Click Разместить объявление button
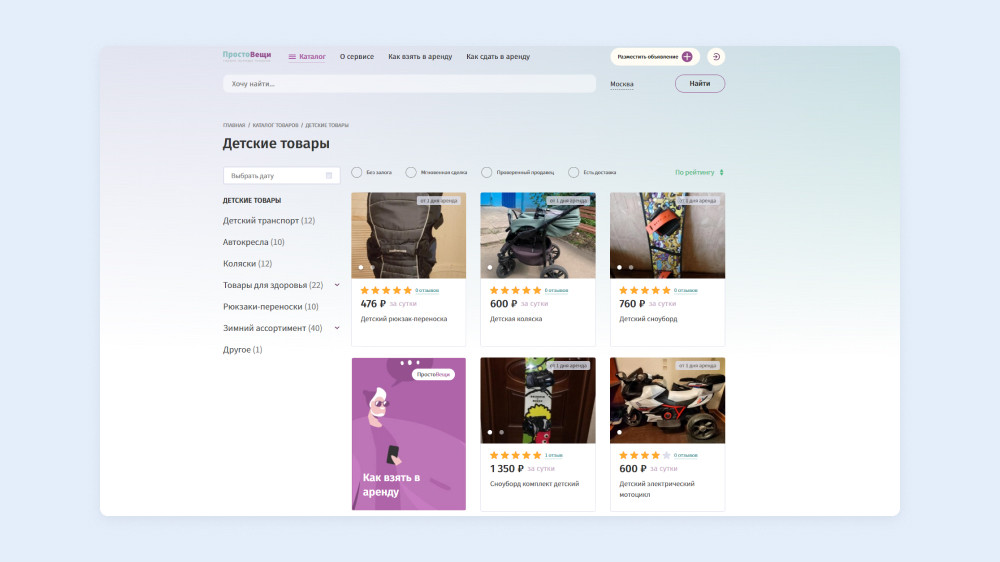The width and height of the screenshot is (1000, 562). [655, 57]
